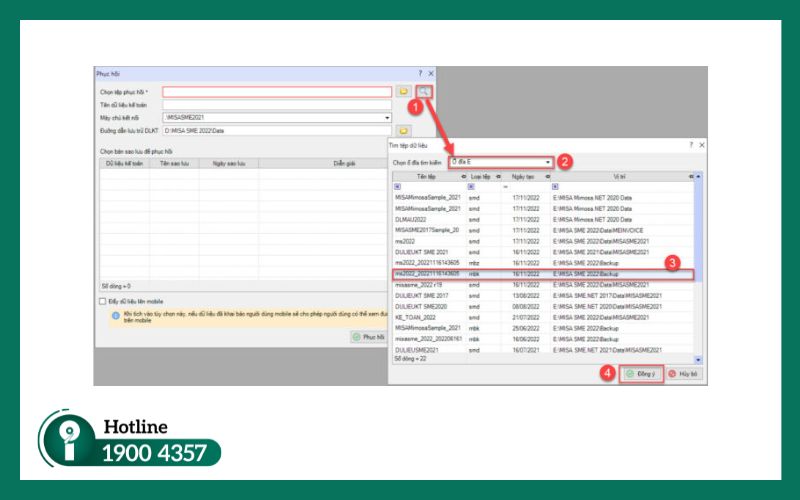The image size is (800, 500).
Task: Open help in the Tìm tệp dữ liệu dialog
Action: (x=691, y=145)
